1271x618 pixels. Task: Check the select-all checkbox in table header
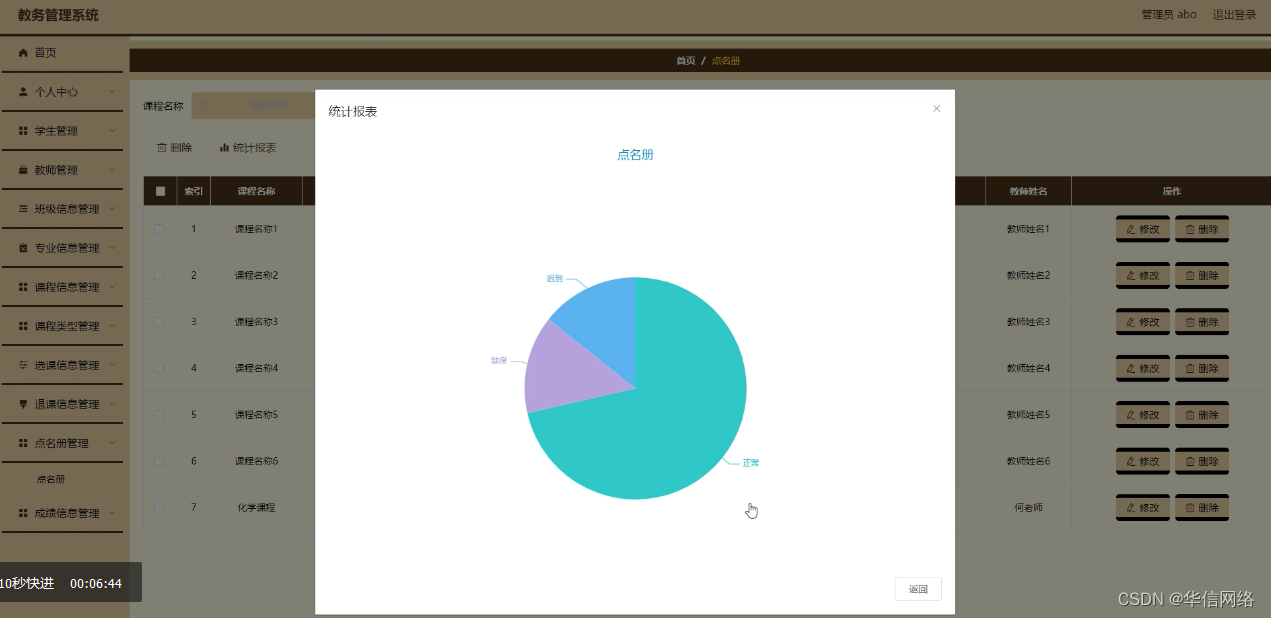tap(160, 190)
